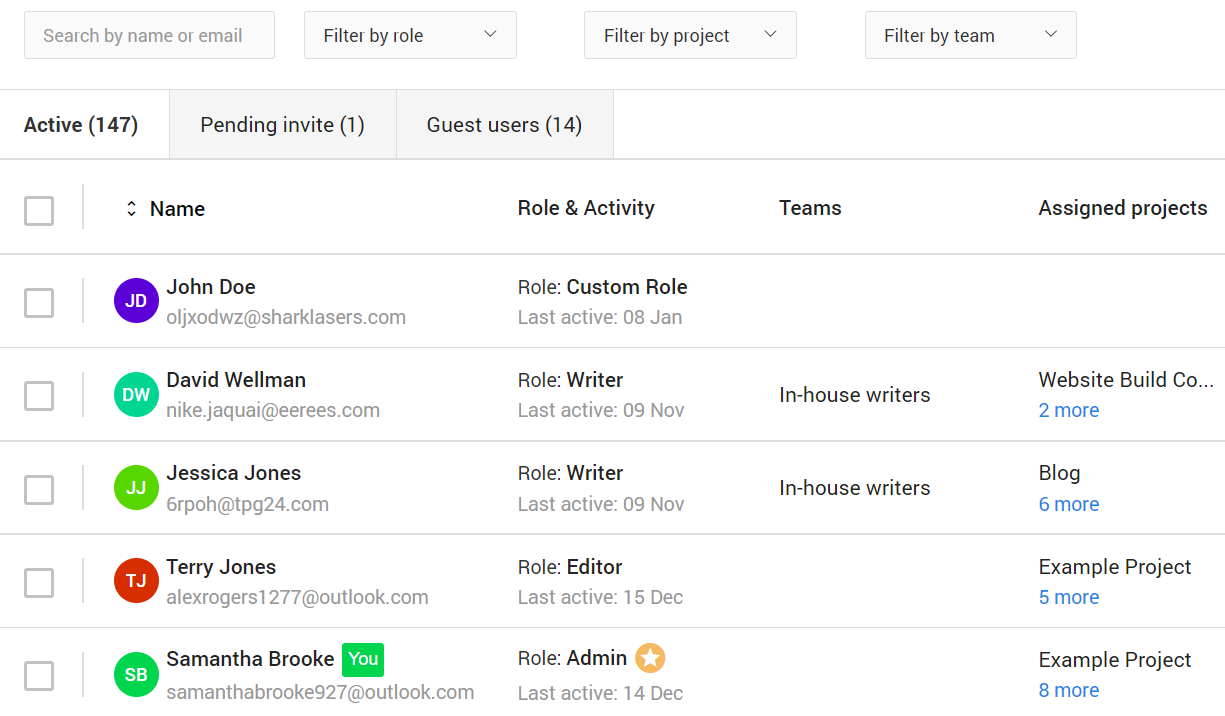Open the Guest users (14) tab
The width and height of the screenshot is (1225, 716).
pos(505,124)
